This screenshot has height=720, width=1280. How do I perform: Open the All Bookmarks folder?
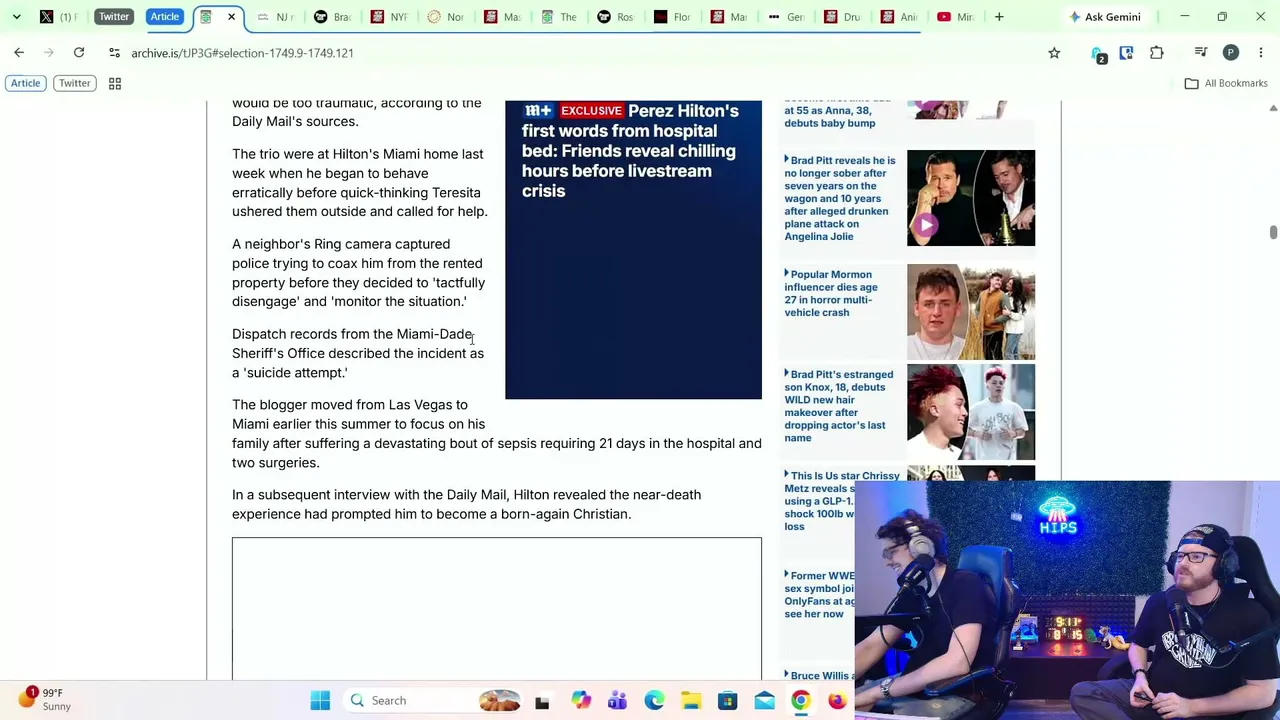(1226, 83)
